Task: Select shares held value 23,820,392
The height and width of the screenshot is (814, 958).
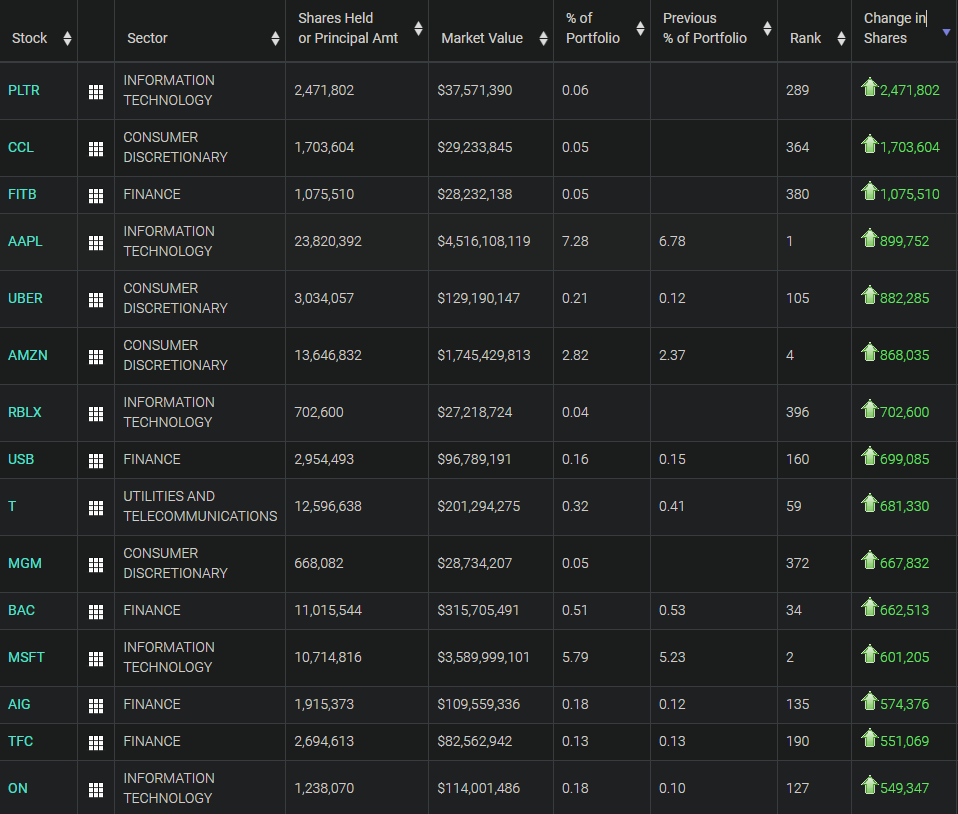Action: tap(328, 241)
